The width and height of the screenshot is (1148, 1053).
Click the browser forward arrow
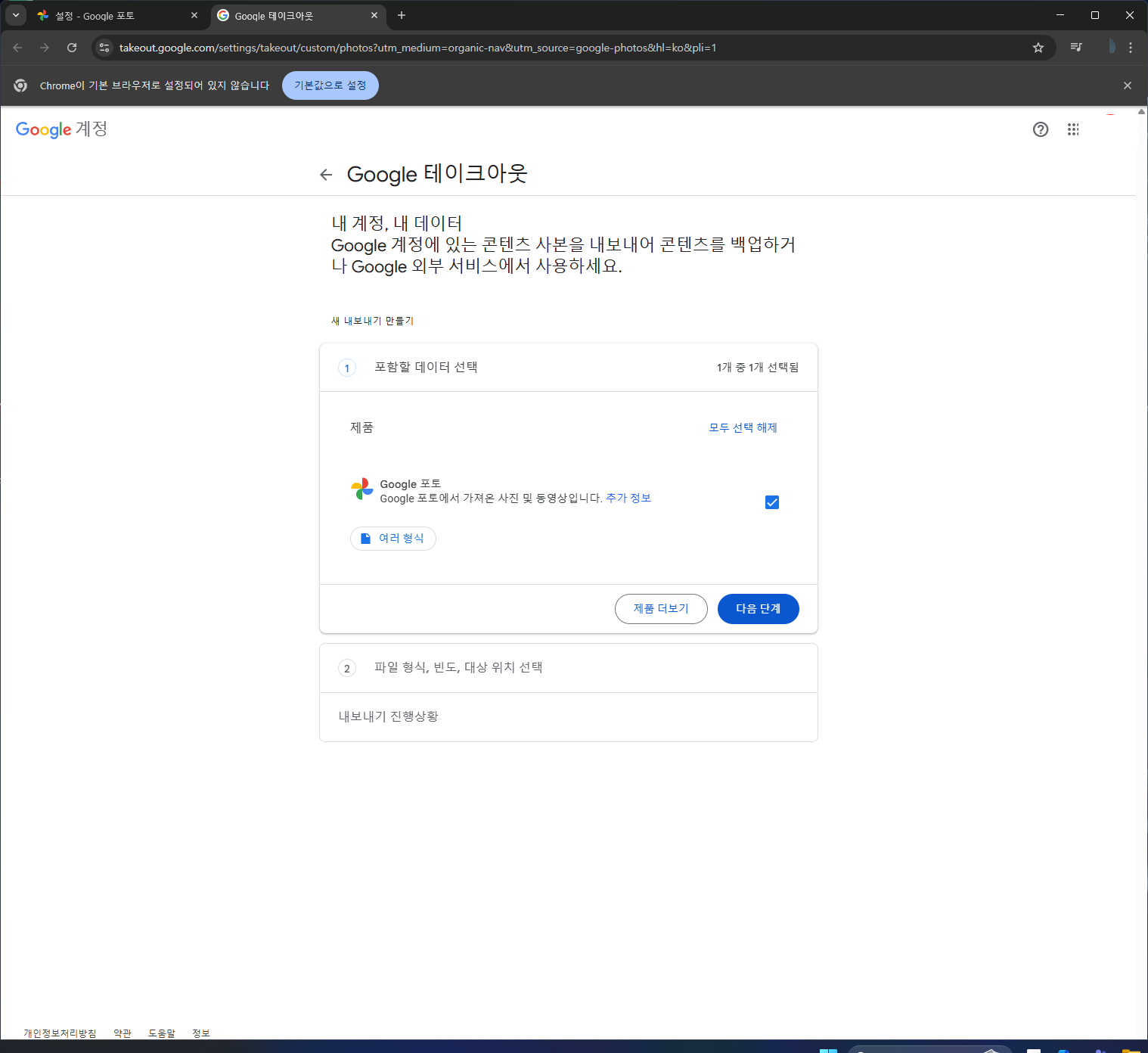(45, 48)
